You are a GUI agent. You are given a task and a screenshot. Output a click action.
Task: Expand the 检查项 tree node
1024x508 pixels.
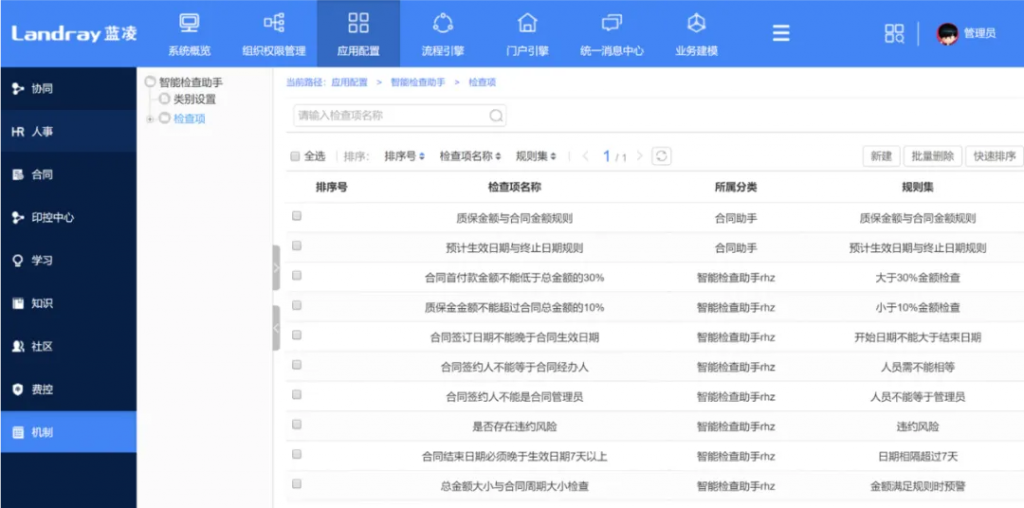(150, 119)
